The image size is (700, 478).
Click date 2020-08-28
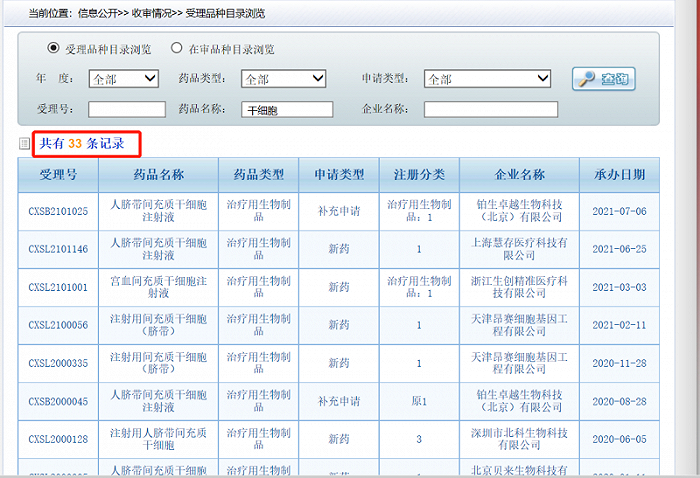(620, 401)
